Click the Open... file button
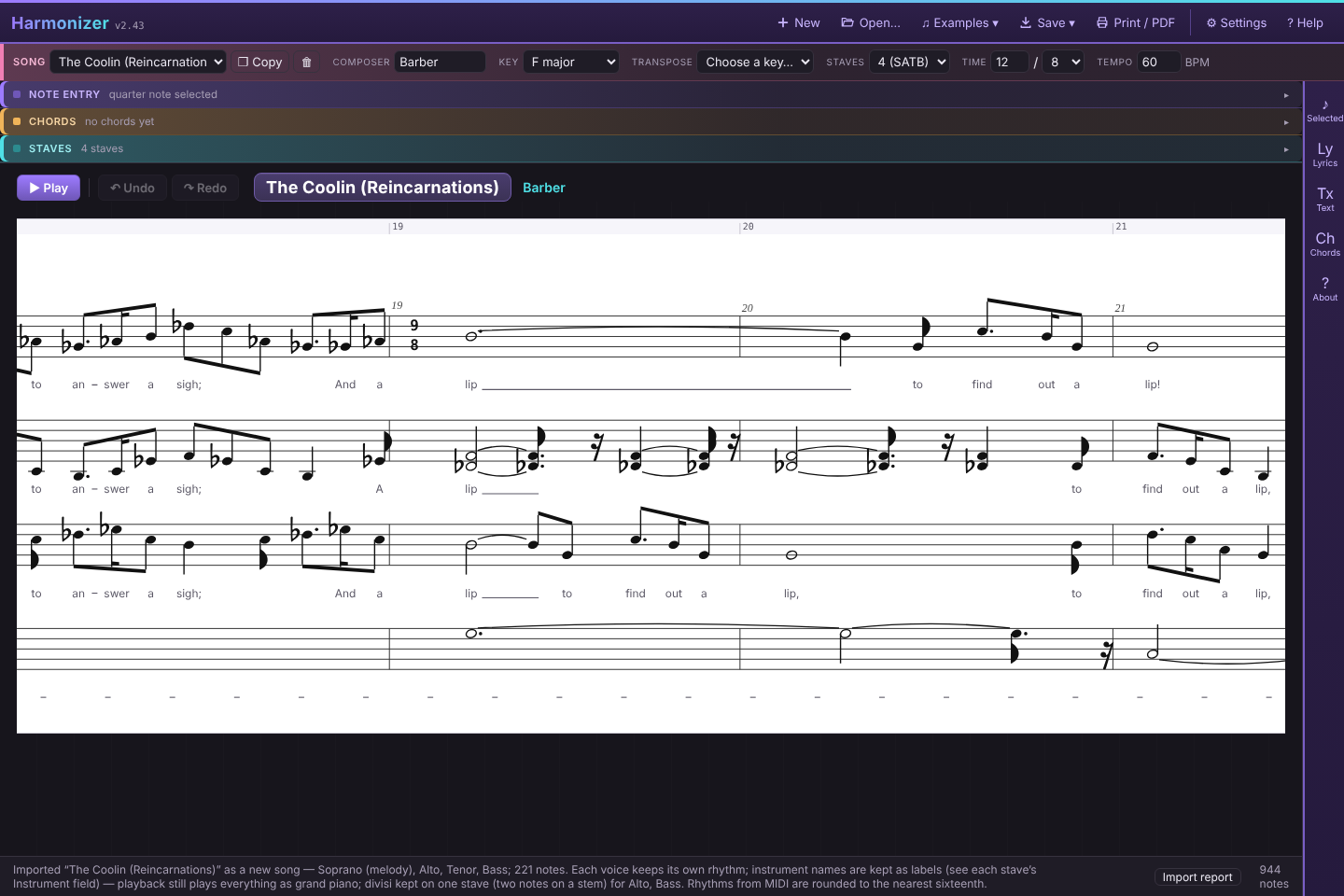Image resolution: width=1344 pixels, height=896 pixels. click(x=871, y=22)
